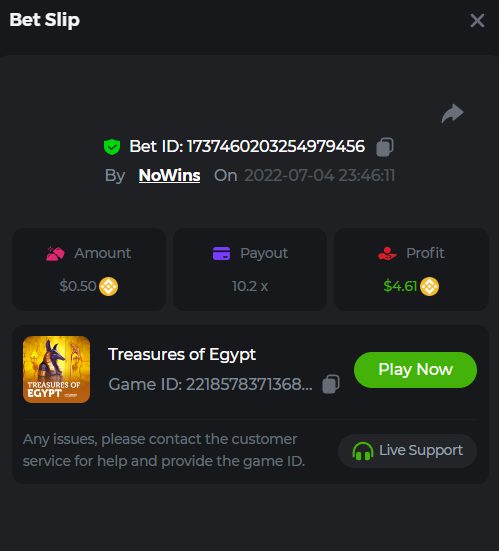The width and height of the screenshot is (499, 551).
Task: Open Live Support chat
Action: (x=408, y=451)
